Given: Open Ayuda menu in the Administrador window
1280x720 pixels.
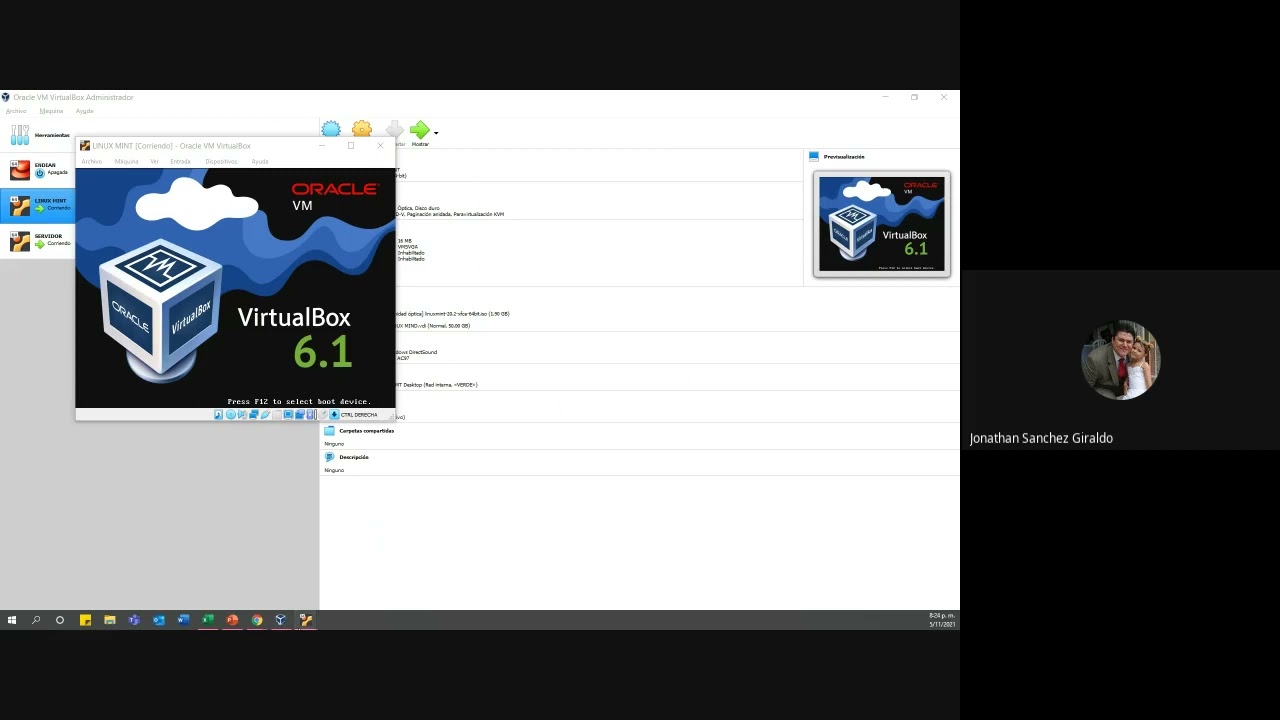Looking at the screenshot, I should click(85, 111).
